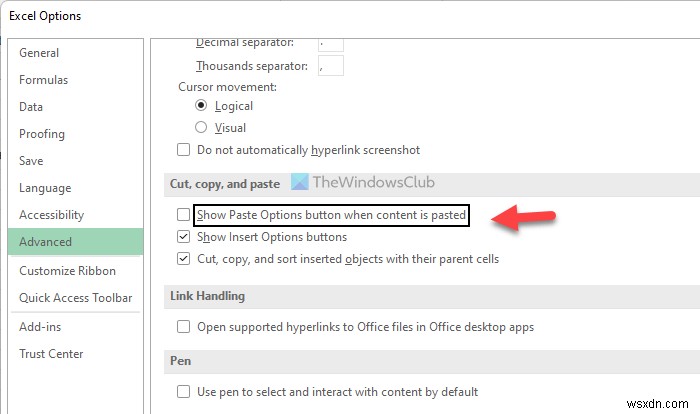Enable Show Paste Options button checkbox
The width and height of the screenshot is (700, 414).
coord(183,215)
